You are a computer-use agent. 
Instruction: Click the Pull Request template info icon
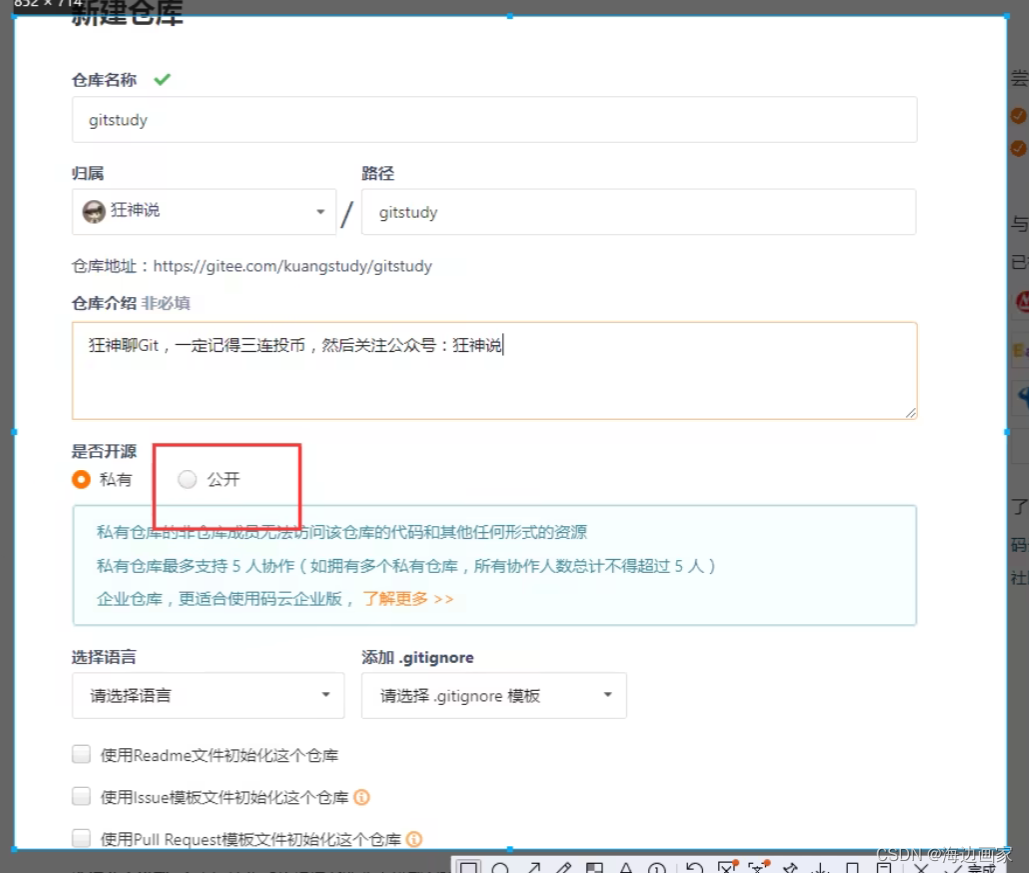point(414,839)
